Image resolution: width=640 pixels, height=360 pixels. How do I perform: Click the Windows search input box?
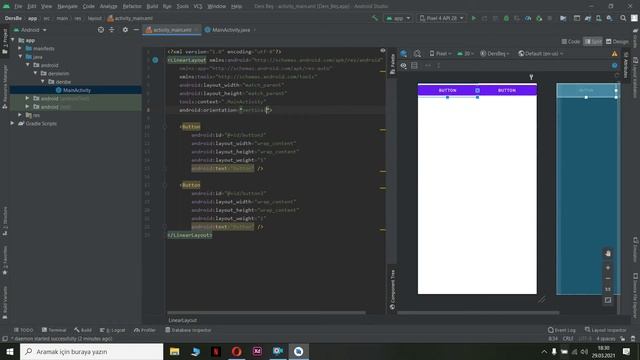tap(91, 351)
